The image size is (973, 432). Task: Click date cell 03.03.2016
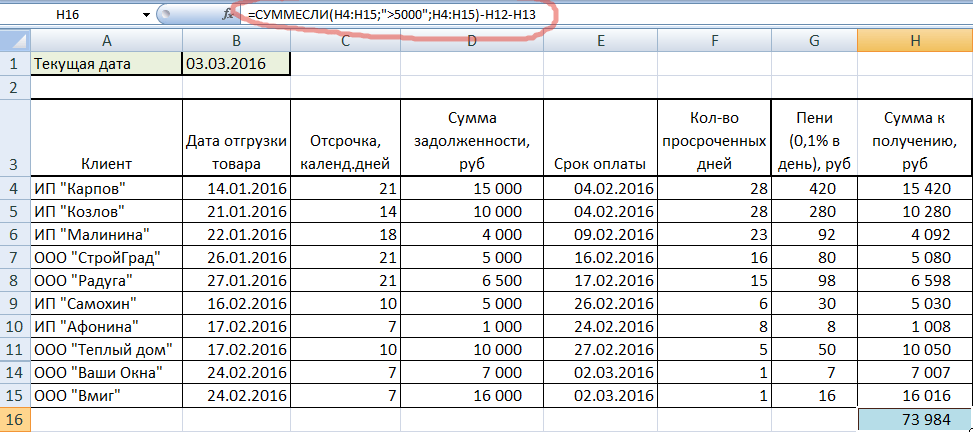pyautogui.click(x=236, y=64)
